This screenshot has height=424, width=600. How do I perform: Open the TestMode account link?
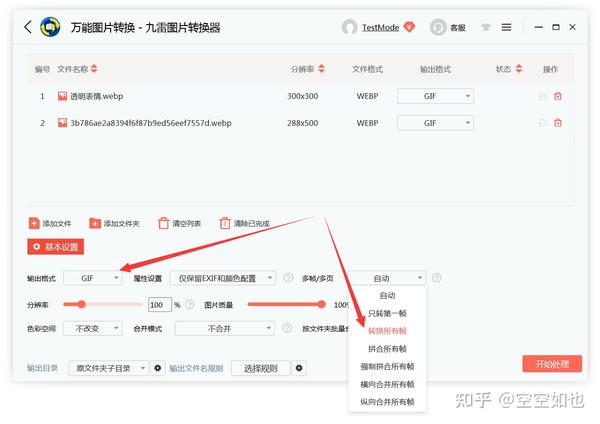pos(380,27)
